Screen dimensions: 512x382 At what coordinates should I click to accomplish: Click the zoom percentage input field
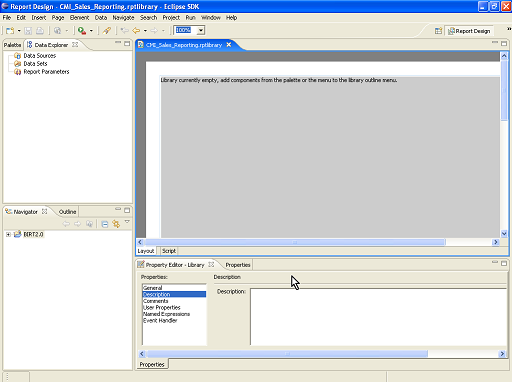point(186,30)
